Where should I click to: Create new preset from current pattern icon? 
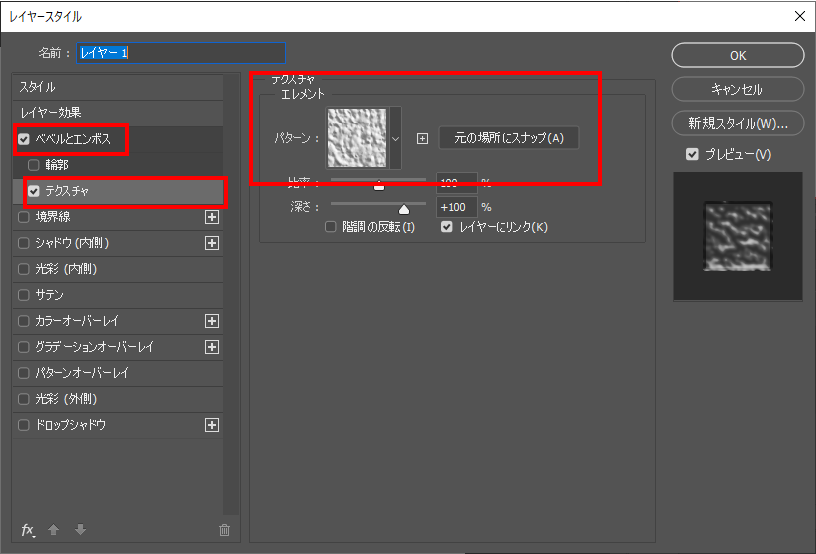coord(422,138)
